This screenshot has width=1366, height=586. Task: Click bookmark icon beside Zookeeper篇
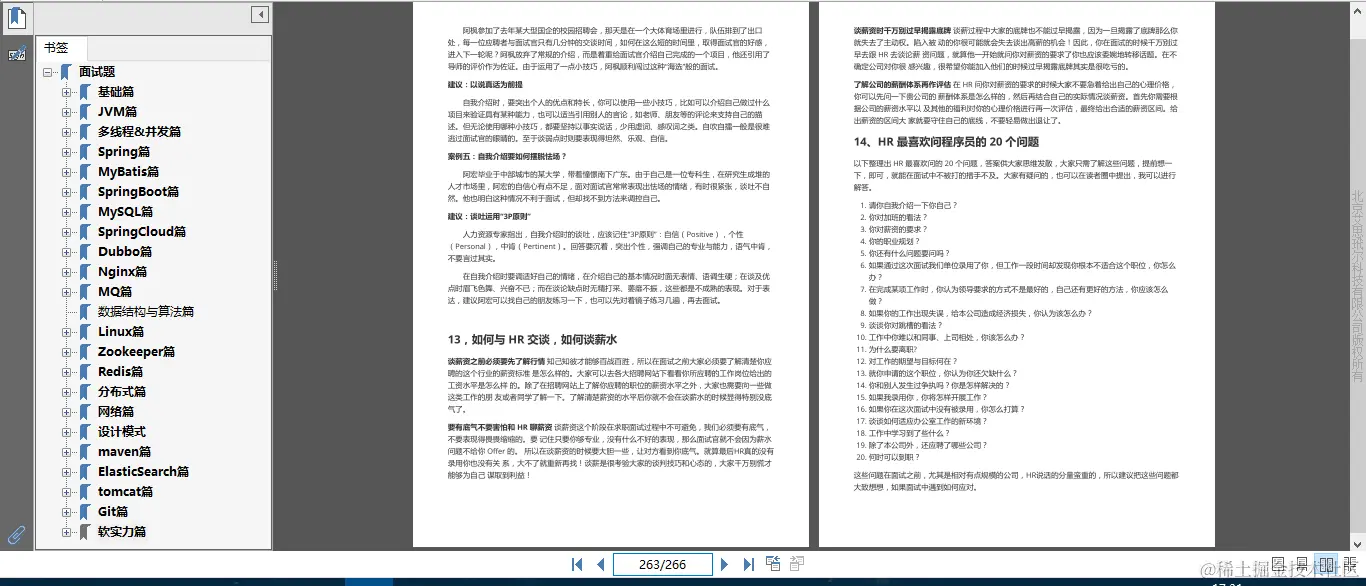(x=86, y=352)
